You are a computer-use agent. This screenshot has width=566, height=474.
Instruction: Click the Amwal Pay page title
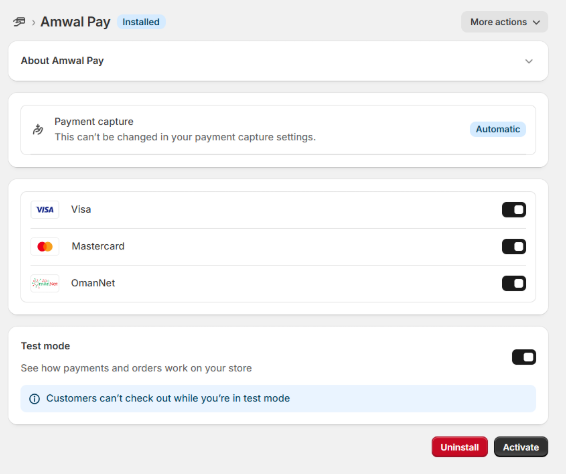[75, 22]
